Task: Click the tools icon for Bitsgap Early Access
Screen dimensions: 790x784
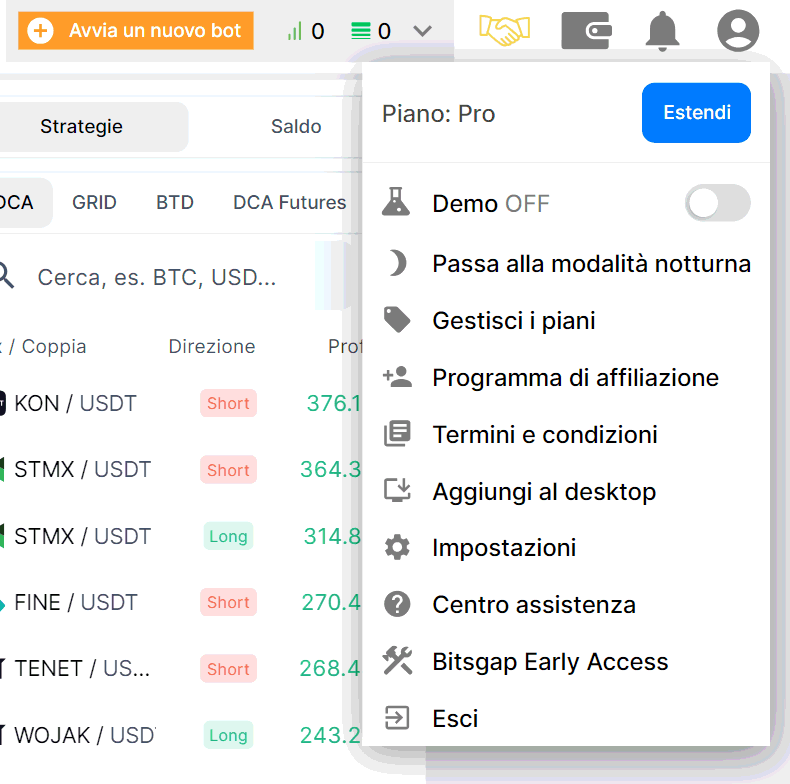Action: 398,661
